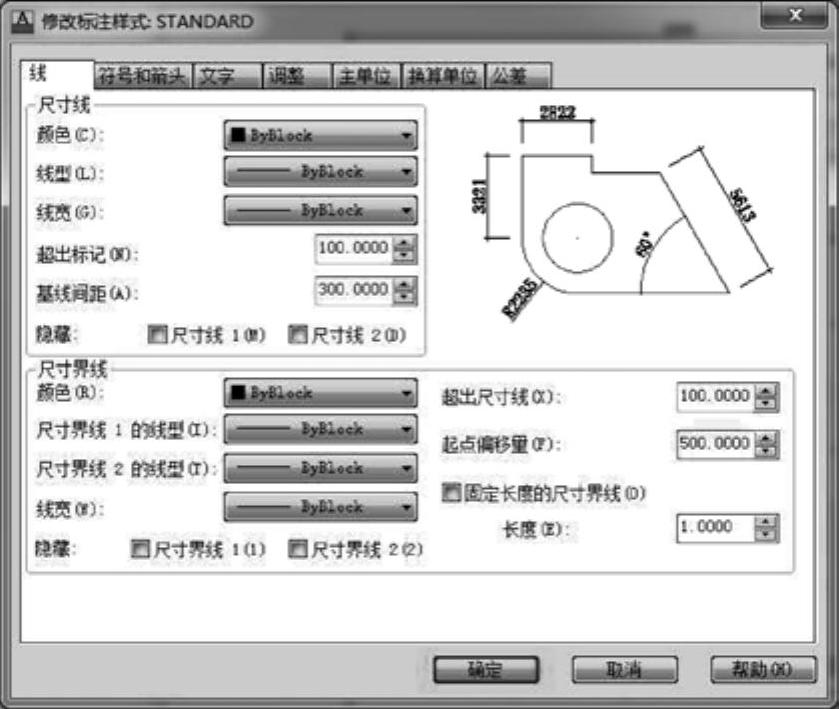Open the 公差 tab
The width and height of the screenshot is (839, 709).
[518, 75]
